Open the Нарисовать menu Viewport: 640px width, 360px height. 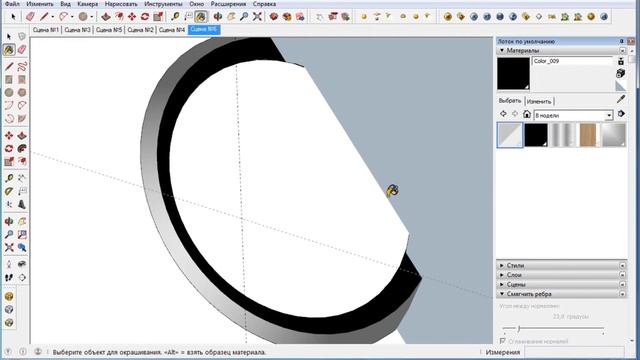pyautogui.click(x=121, y=4)
